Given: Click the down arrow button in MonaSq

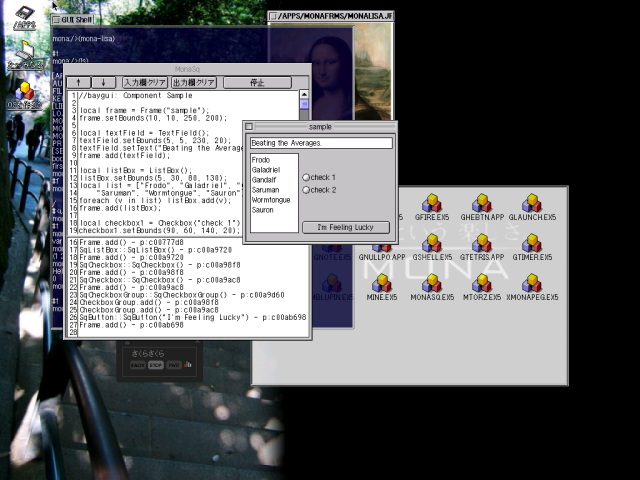Looking at the screenshot, I should 103,82.
